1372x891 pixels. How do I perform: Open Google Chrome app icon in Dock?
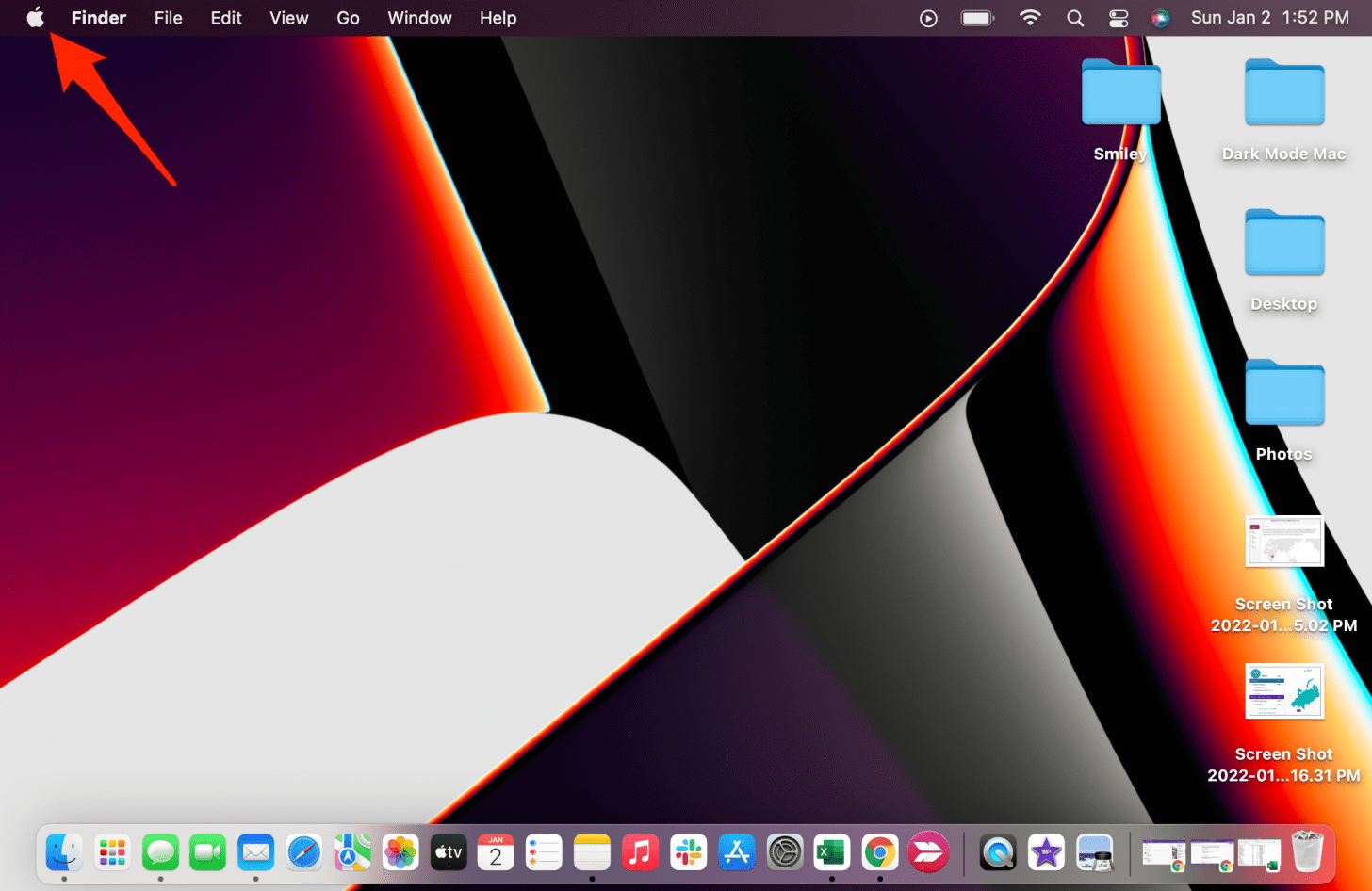tap(880, 853)
